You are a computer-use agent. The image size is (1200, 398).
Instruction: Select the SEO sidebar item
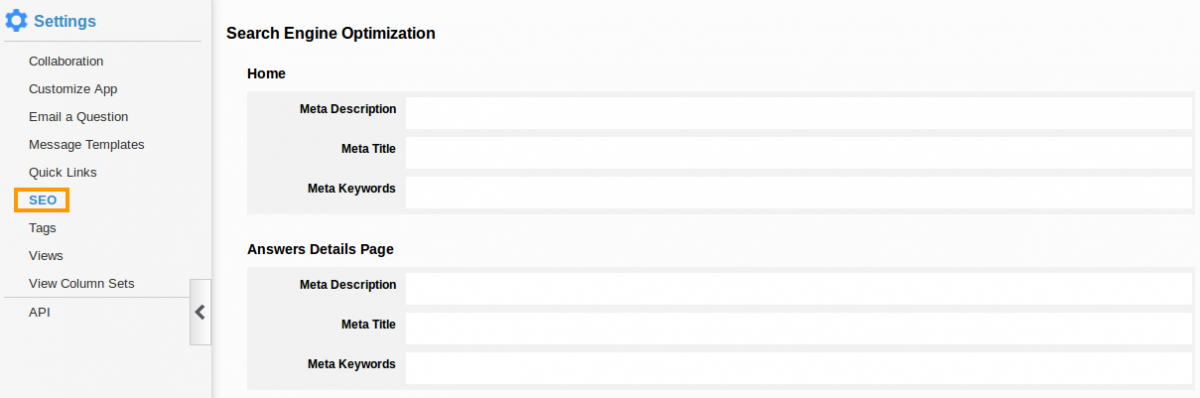(x=42, y=200)
